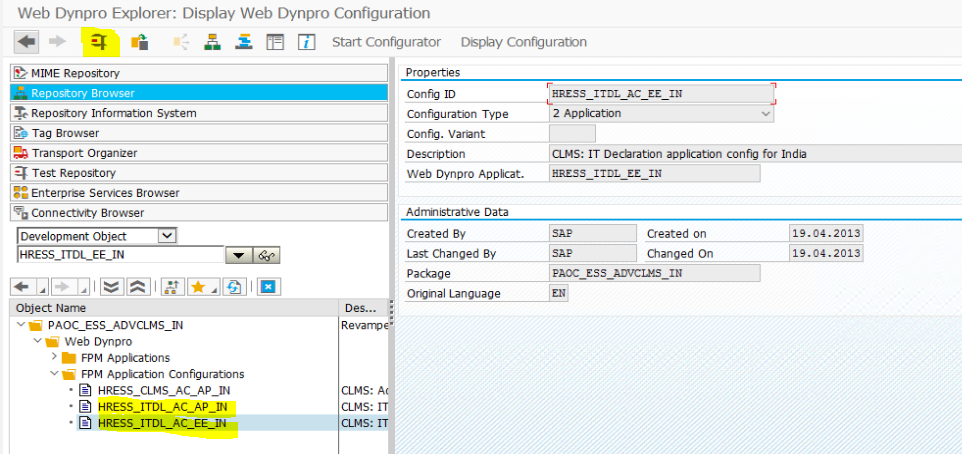Switch to the MIME Repository browser
Screen dimensions: 962x454
(75, 73)
